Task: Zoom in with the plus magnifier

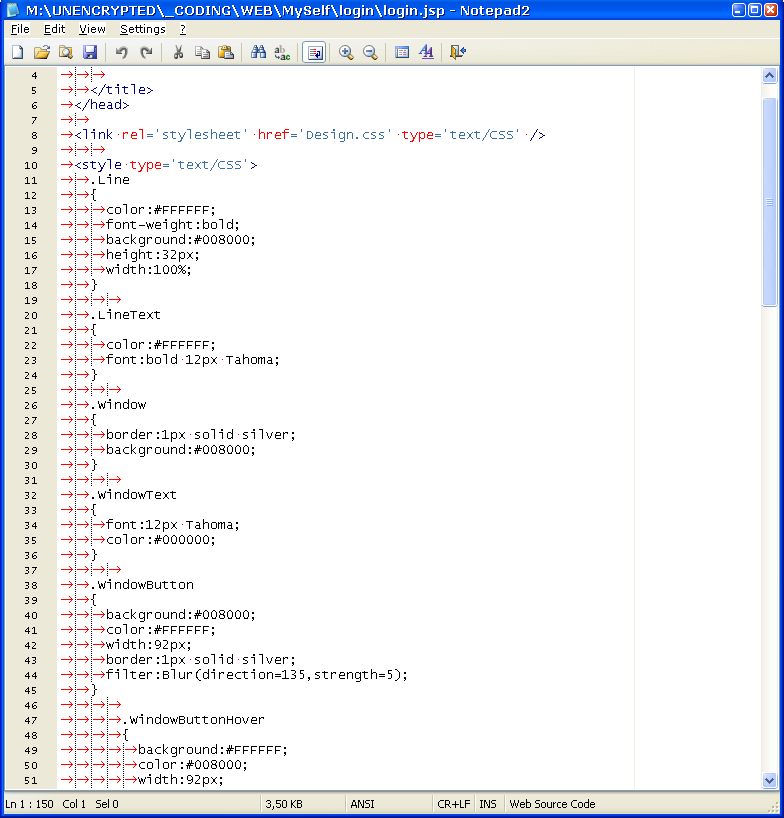Action: click(346, 52)
